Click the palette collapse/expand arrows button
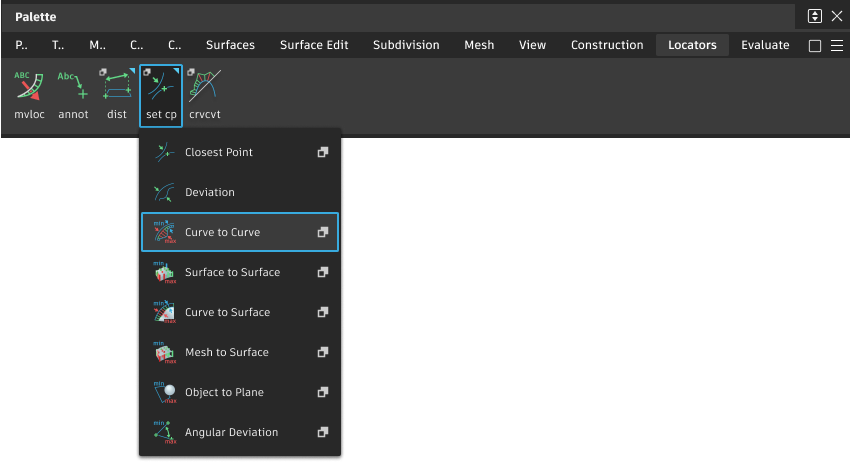This screenshot has width=850, height=470. coord(815,16)
